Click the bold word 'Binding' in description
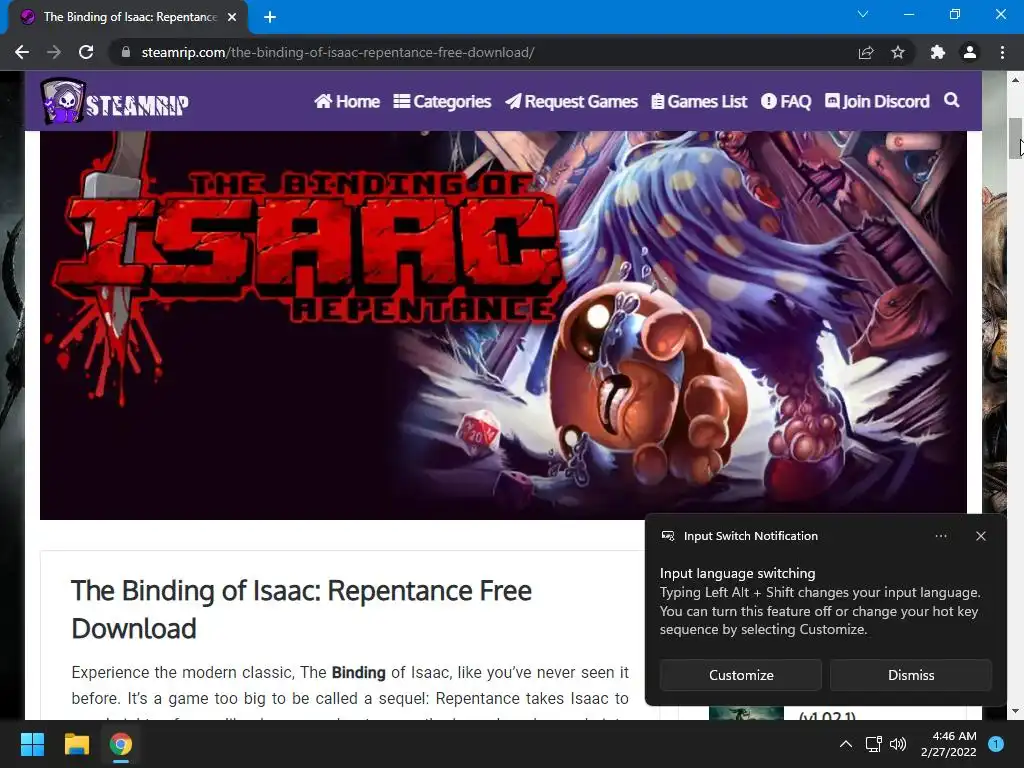The width and height of the screenshot is (1024, 768). click(x=359, y=673)
